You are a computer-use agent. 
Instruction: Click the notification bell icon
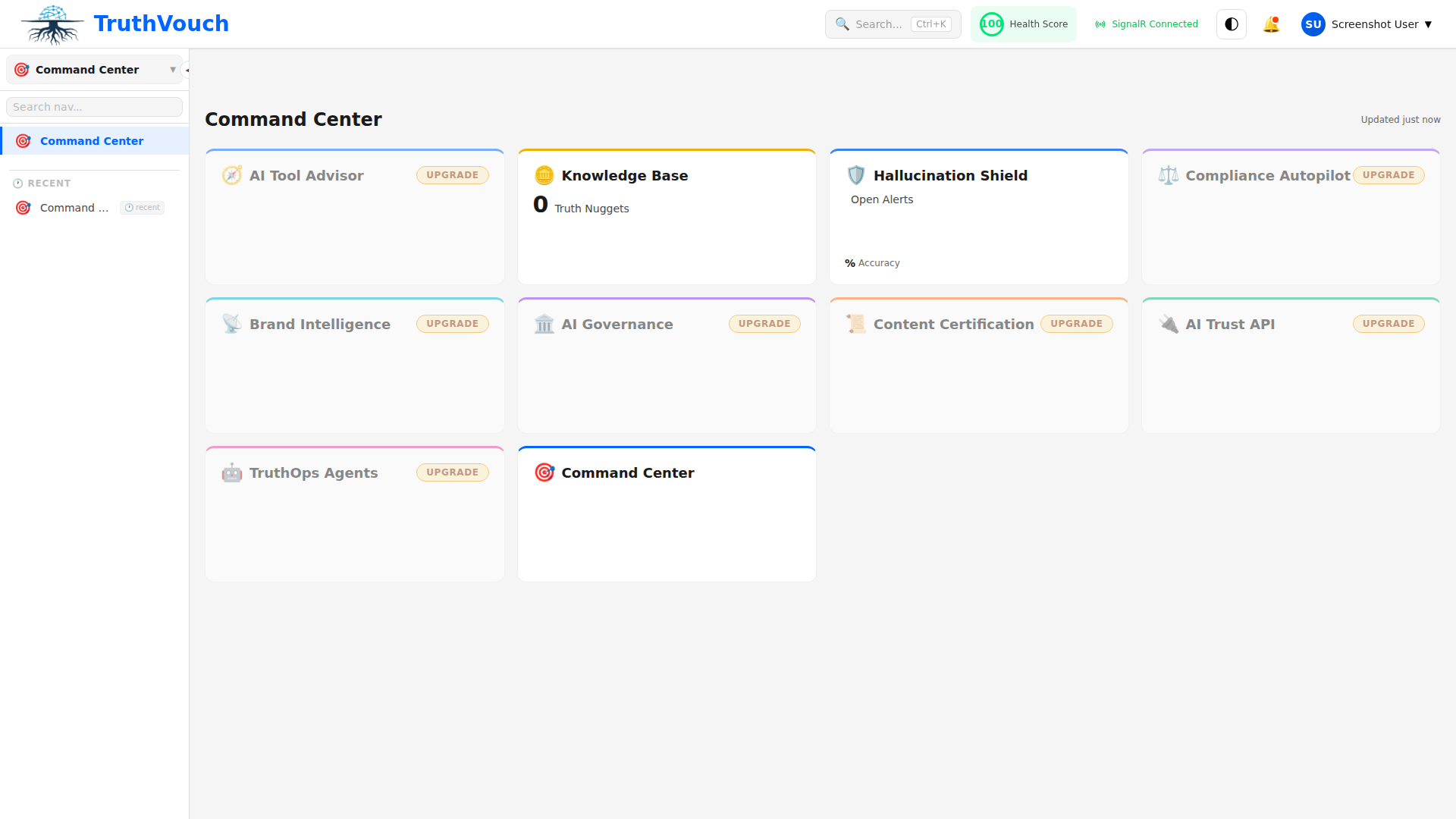coord(1271,24)
